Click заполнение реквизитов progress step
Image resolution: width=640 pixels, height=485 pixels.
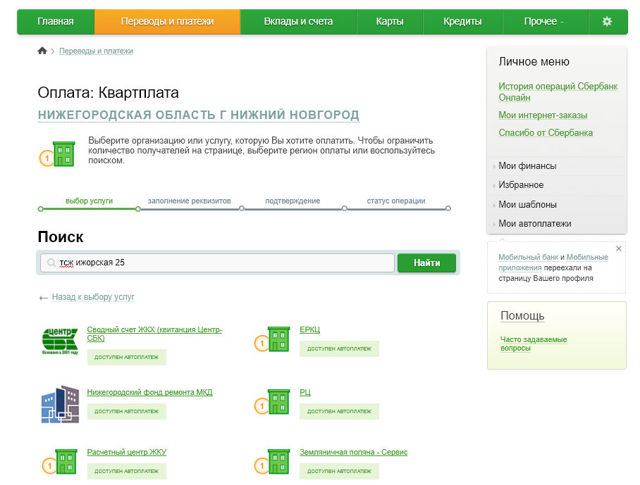[189, 201]
